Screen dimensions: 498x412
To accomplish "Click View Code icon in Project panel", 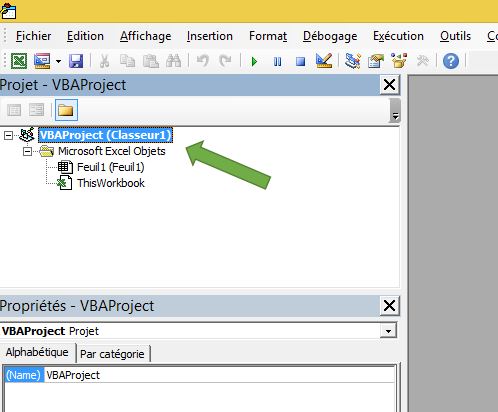I will click(14, 110).
